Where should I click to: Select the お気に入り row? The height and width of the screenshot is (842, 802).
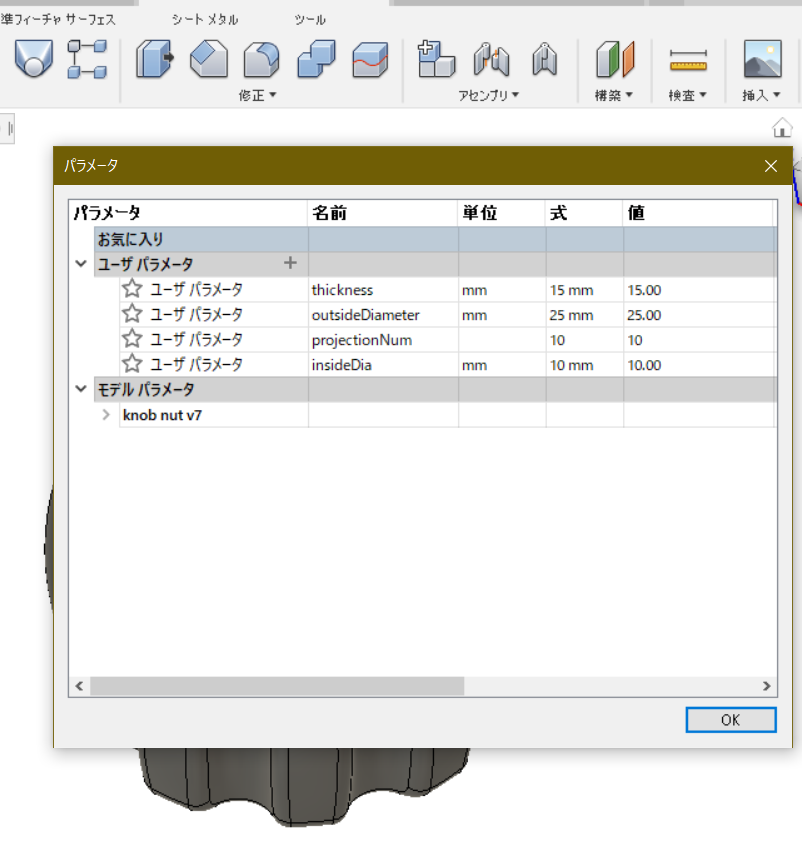pyautogui.click(x=435, y=239)
